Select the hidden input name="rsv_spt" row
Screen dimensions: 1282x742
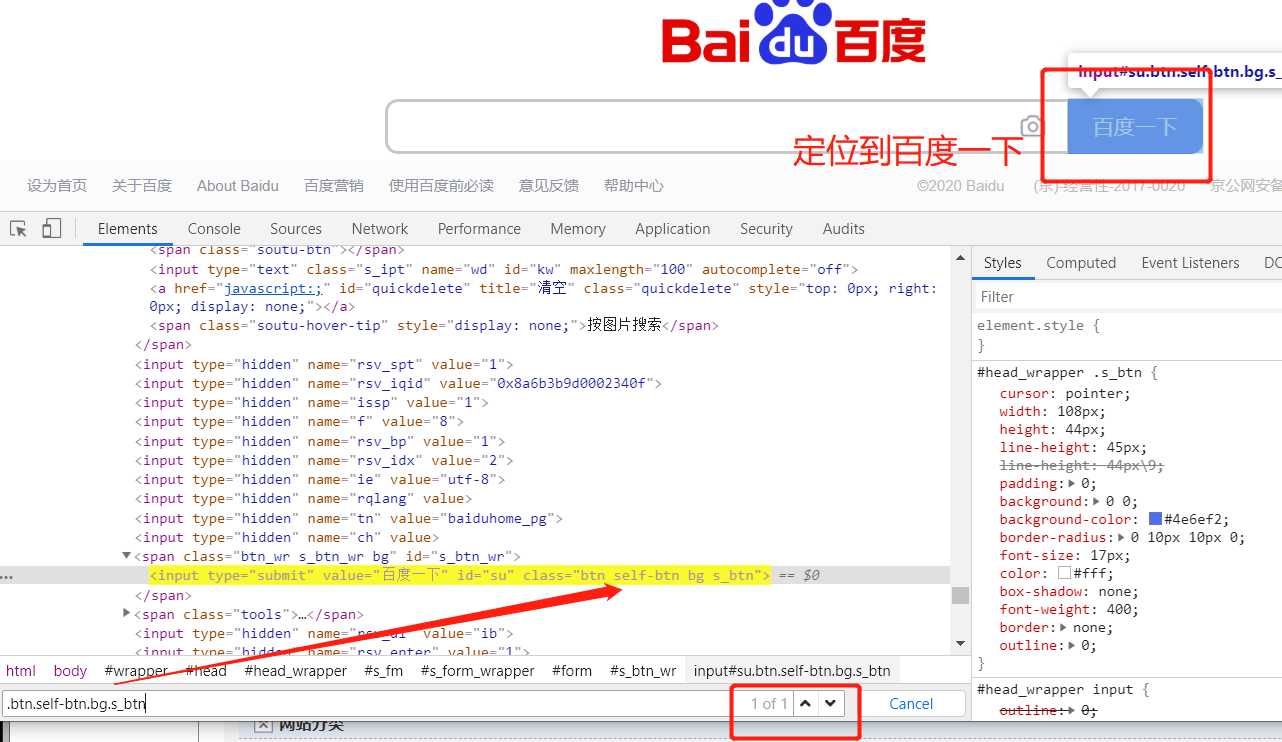click(324, 364)
